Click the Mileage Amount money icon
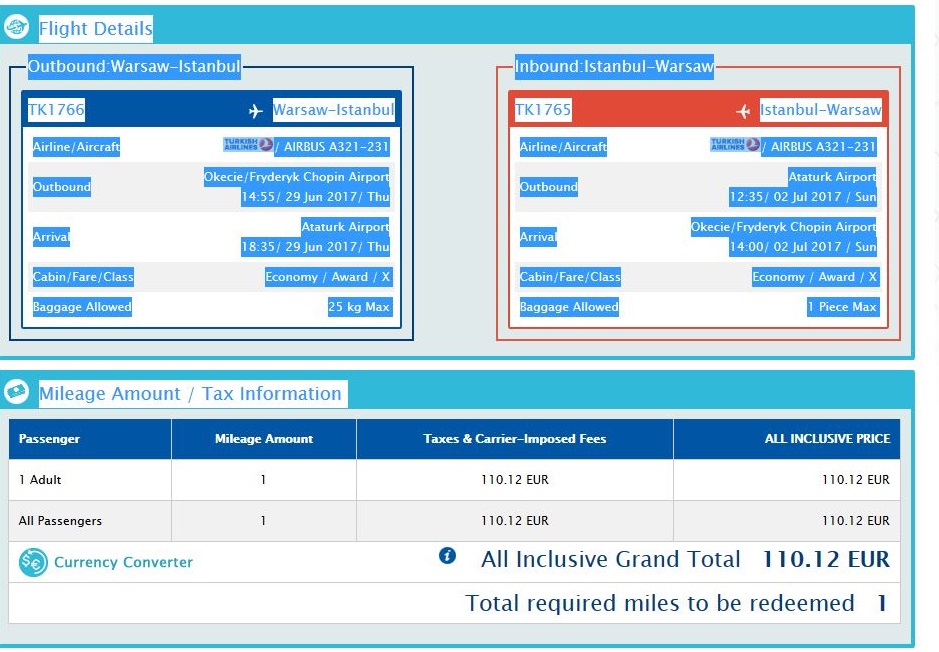The height and width of the screenshot is (652, 939). (16, 392)
